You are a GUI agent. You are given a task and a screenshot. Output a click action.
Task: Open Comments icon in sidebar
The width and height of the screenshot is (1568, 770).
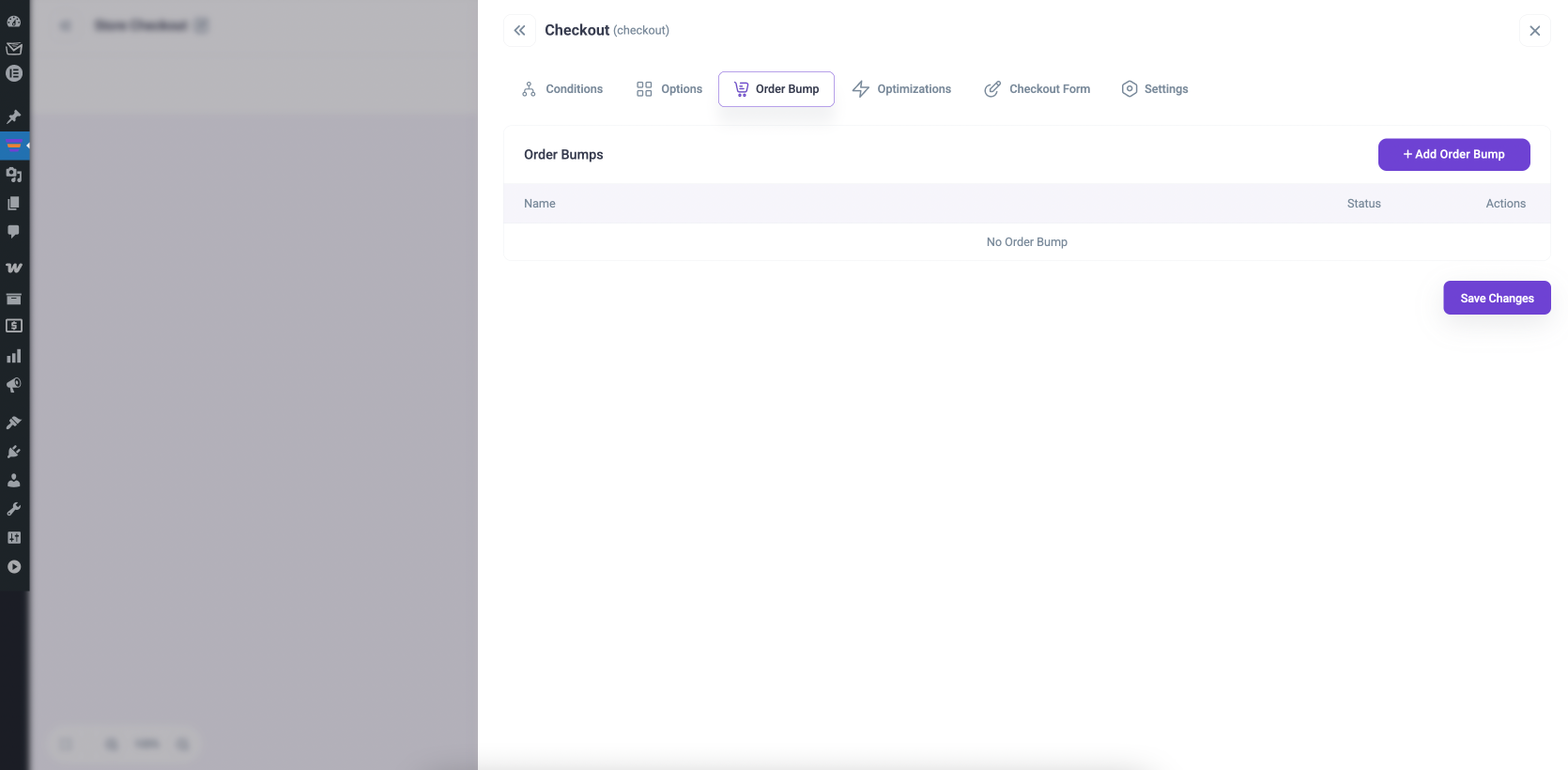click(14, 231)
